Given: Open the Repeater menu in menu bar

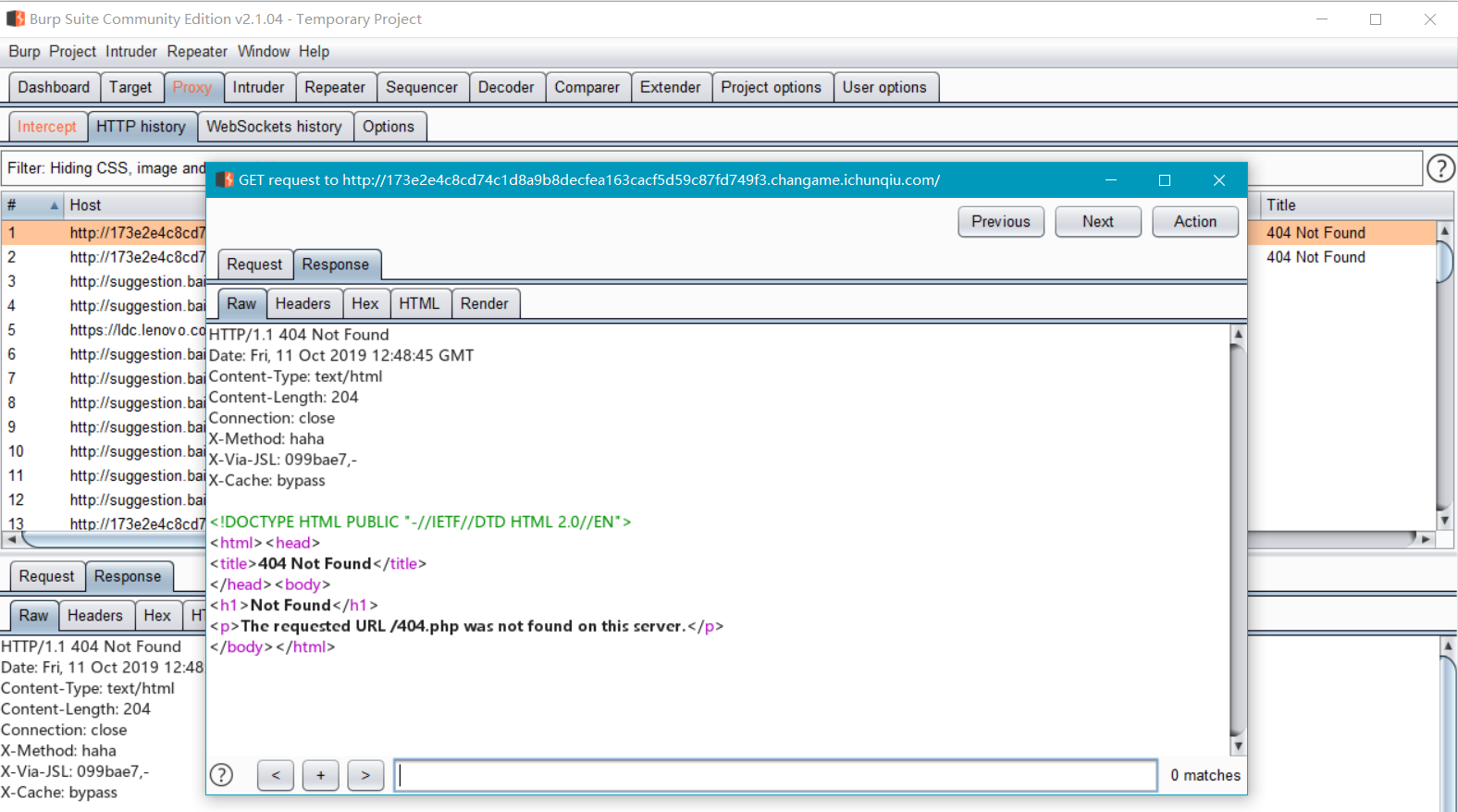Looking at the screenshot, I should (x=197, y=52).
